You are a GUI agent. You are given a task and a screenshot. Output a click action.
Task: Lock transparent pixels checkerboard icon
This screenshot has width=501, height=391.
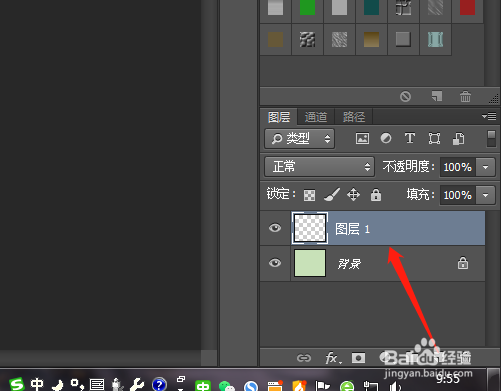click(309, 195)
